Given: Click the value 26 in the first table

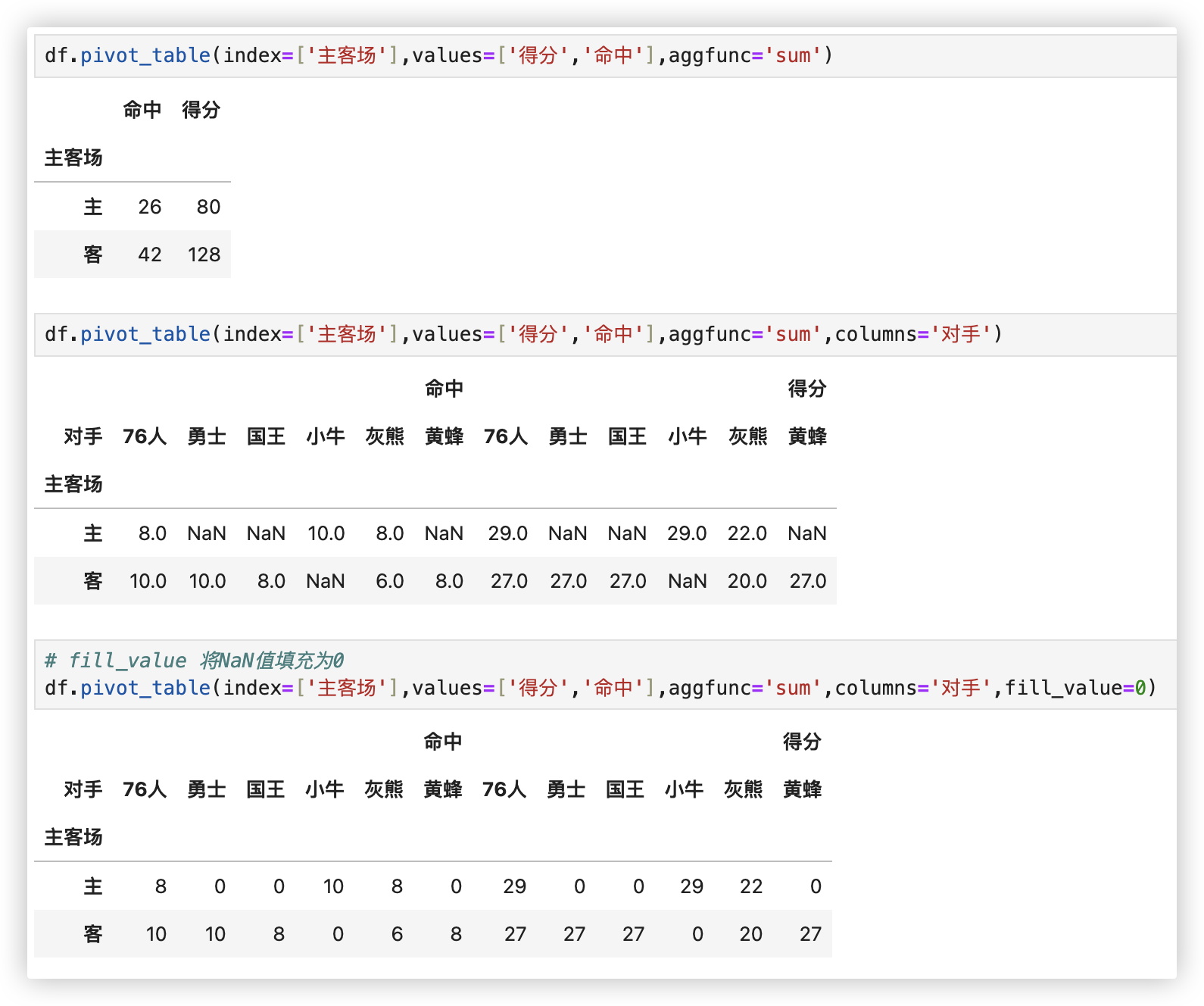Looking at the screenshot, I should coord(149,207).
